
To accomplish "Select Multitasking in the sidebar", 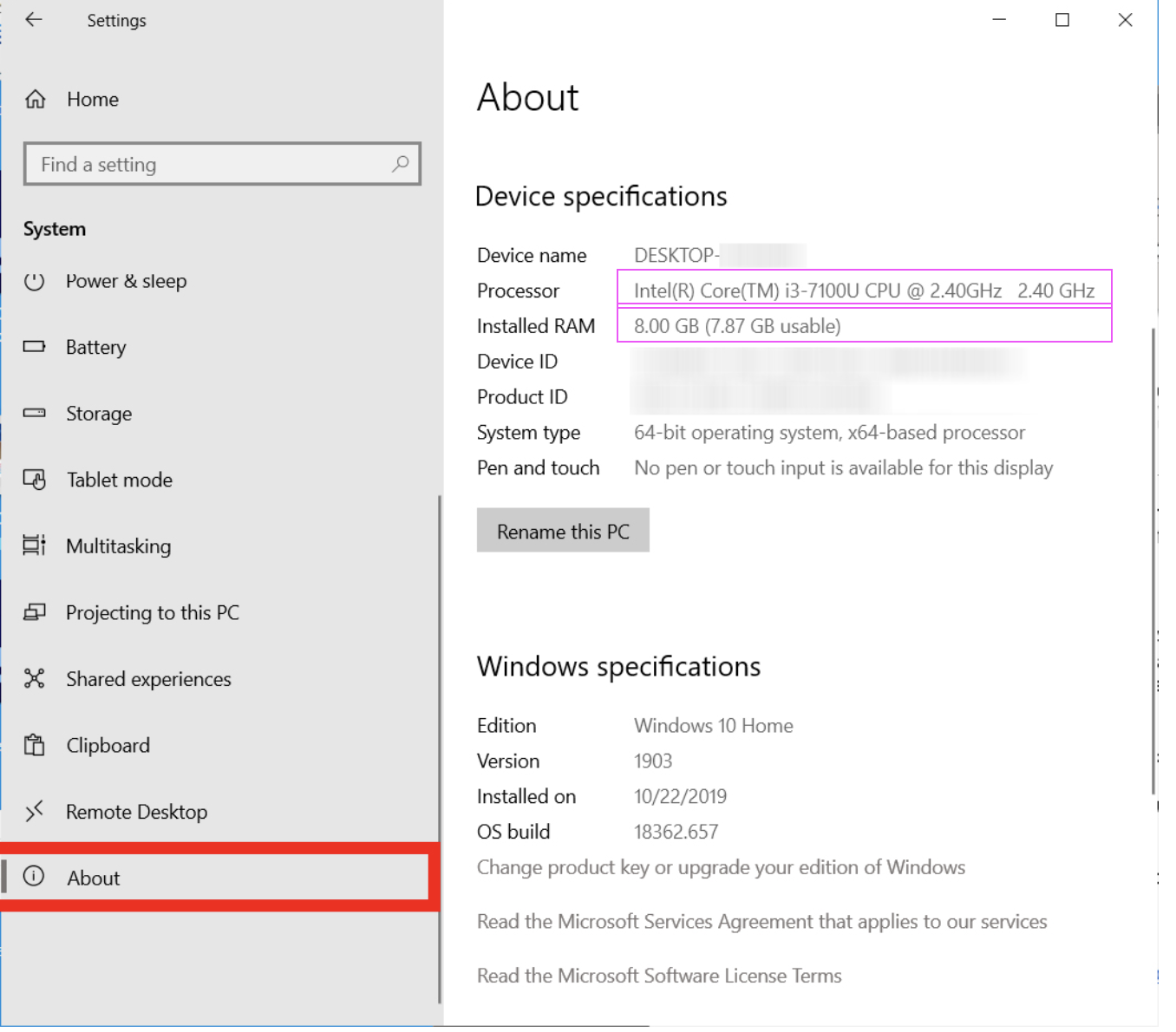I will pyautogui.click(x=119, y=546).
